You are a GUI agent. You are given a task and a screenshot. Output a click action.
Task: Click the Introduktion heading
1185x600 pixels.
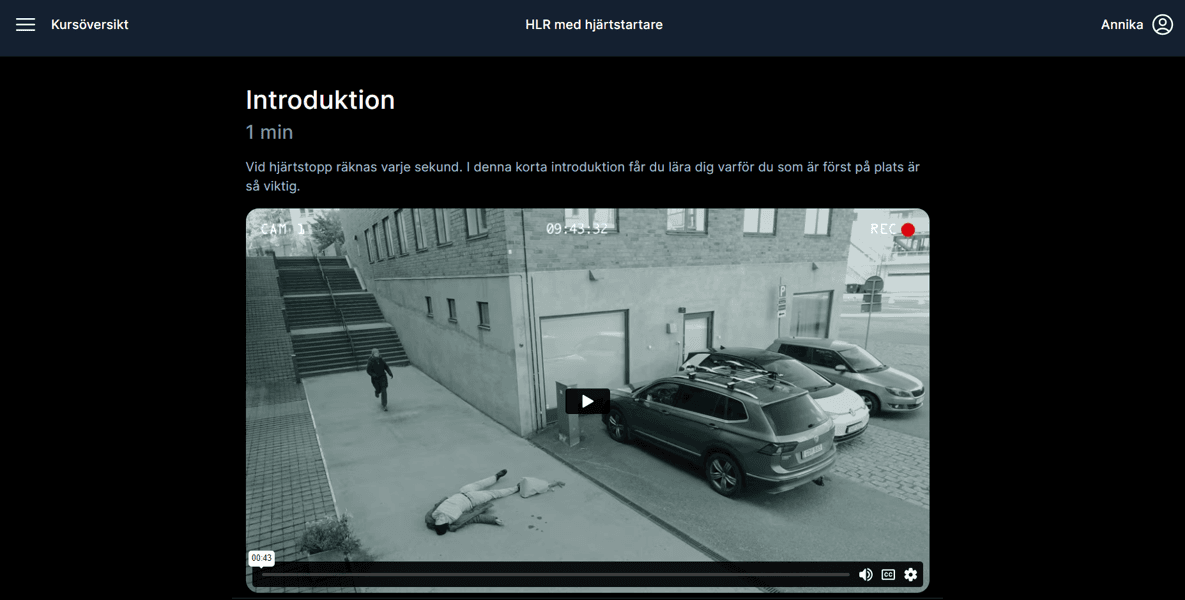(320, 100)
